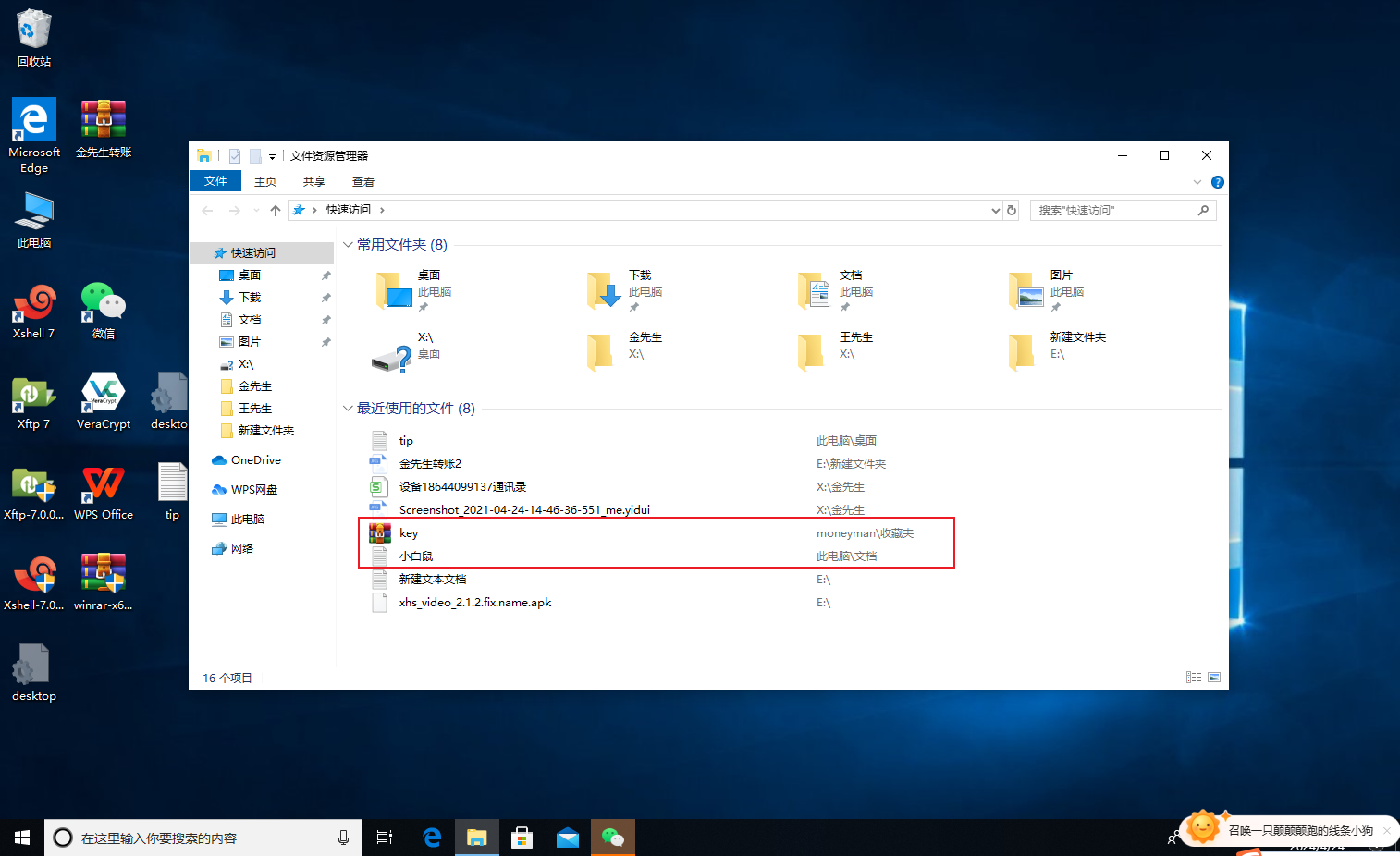The height and width of the screenshot is (856, 1400).
Task: Click the Quick access search box
Action: click(1114, 211)
